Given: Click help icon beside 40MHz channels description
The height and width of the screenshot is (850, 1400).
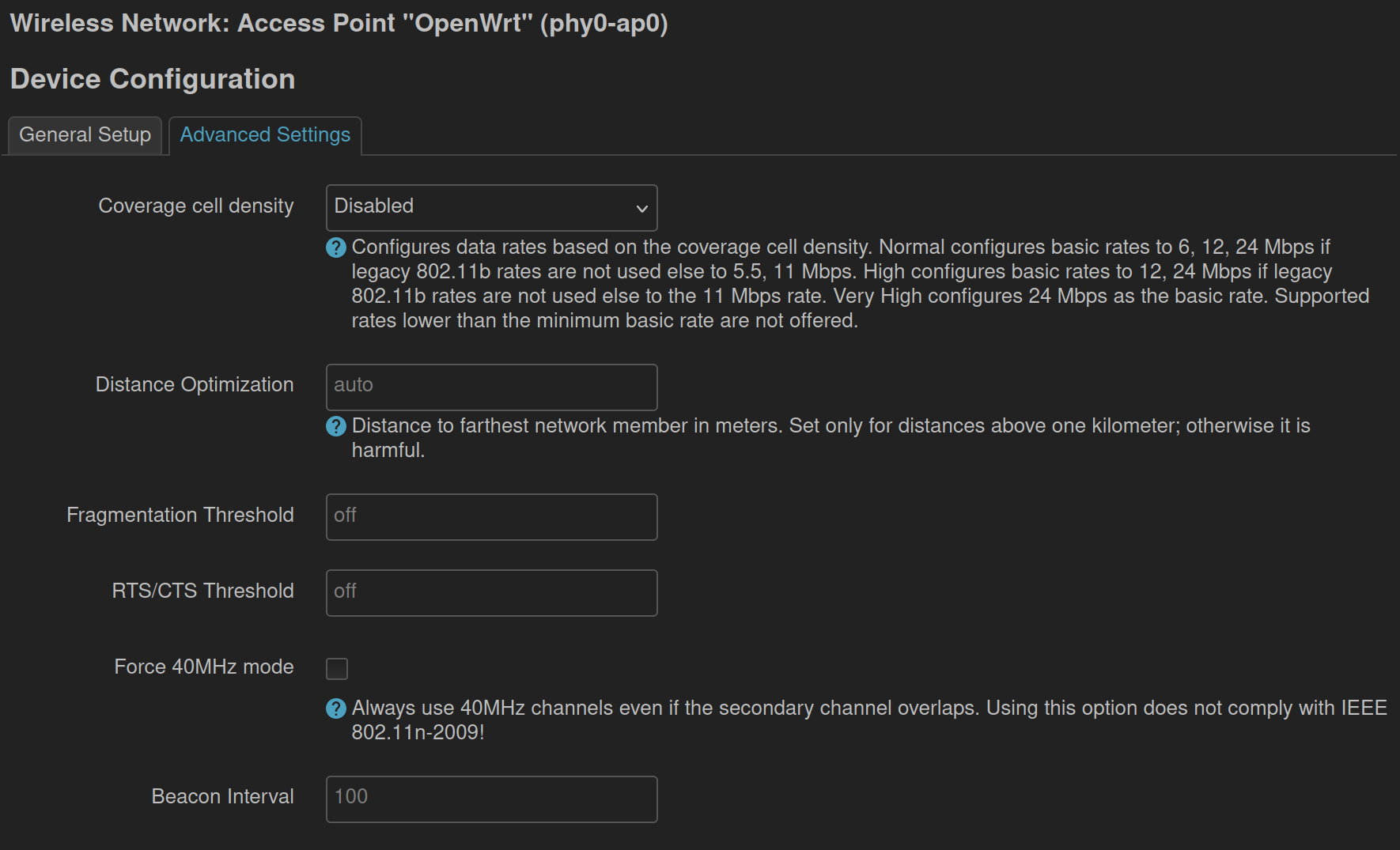Looking at the screenshot, I should click(336, 708).
